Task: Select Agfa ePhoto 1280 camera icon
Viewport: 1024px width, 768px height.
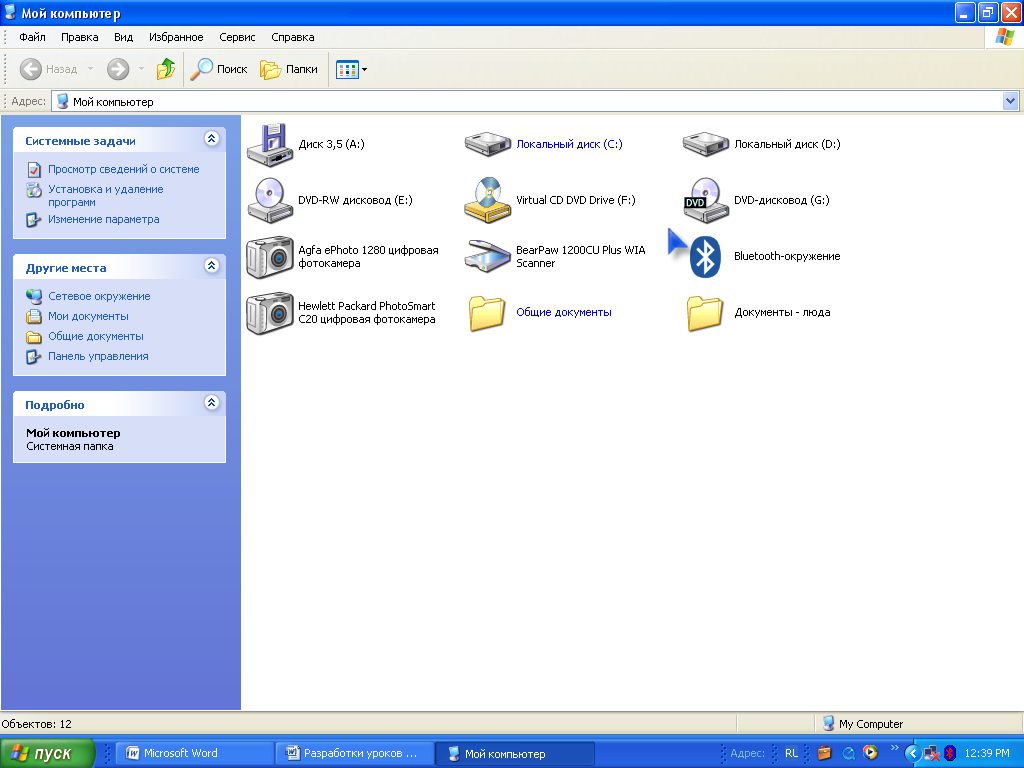Action: 269,257
